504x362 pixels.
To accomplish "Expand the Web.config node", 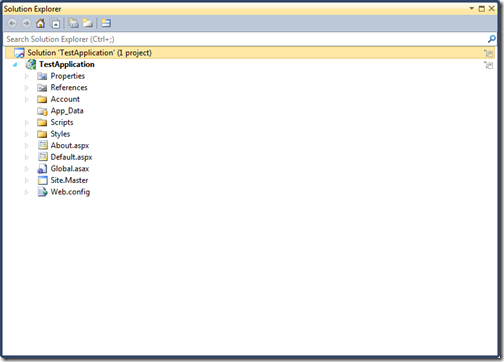I will coord(27,192).
